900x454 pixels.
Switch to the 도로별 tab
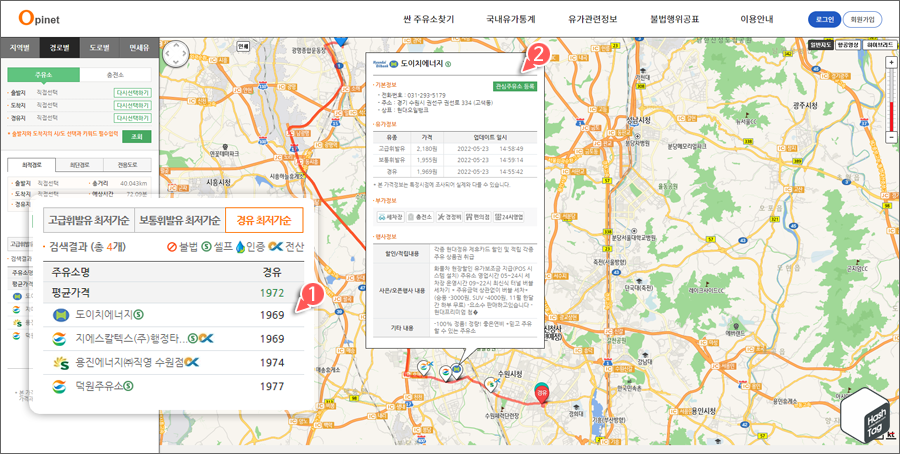(99, 48)
